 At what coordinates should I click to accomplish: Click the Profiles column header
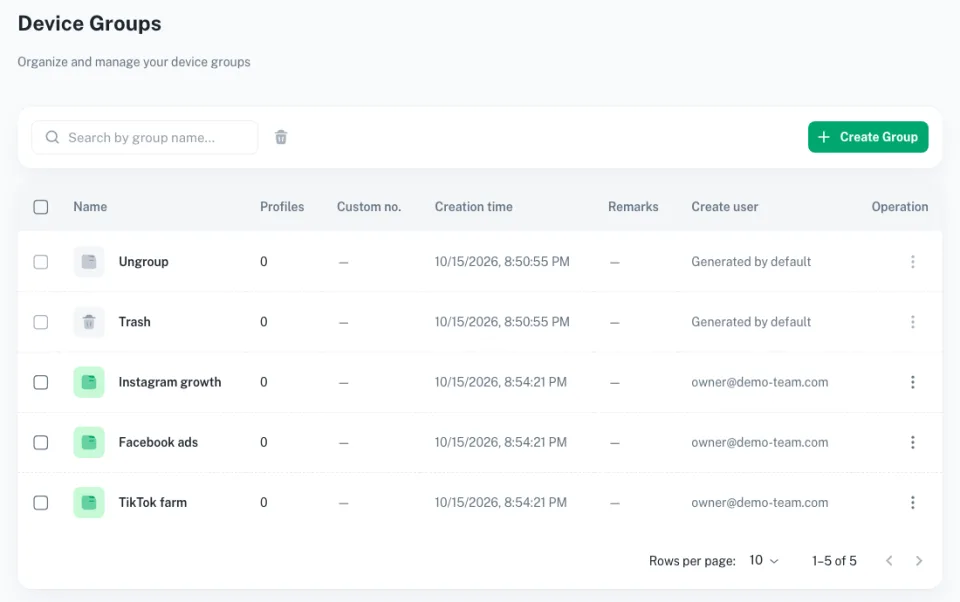click(x=282, y=207)
